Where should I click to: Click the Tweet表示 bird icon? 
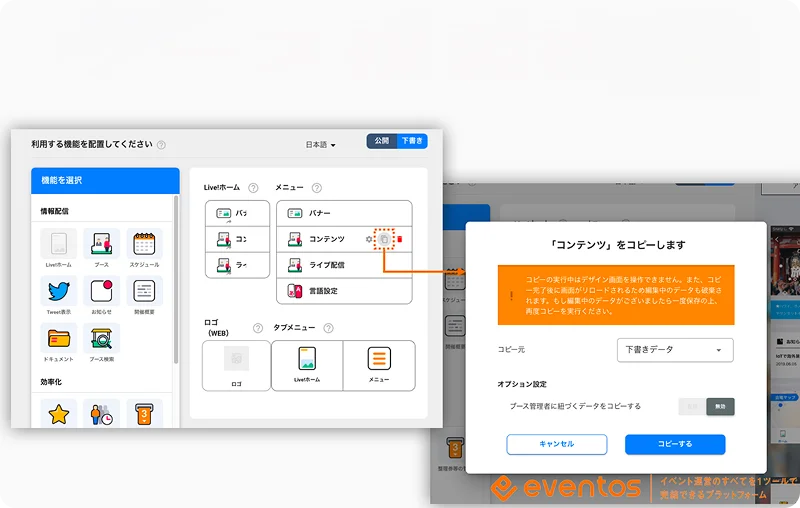[x=58, y=292]
